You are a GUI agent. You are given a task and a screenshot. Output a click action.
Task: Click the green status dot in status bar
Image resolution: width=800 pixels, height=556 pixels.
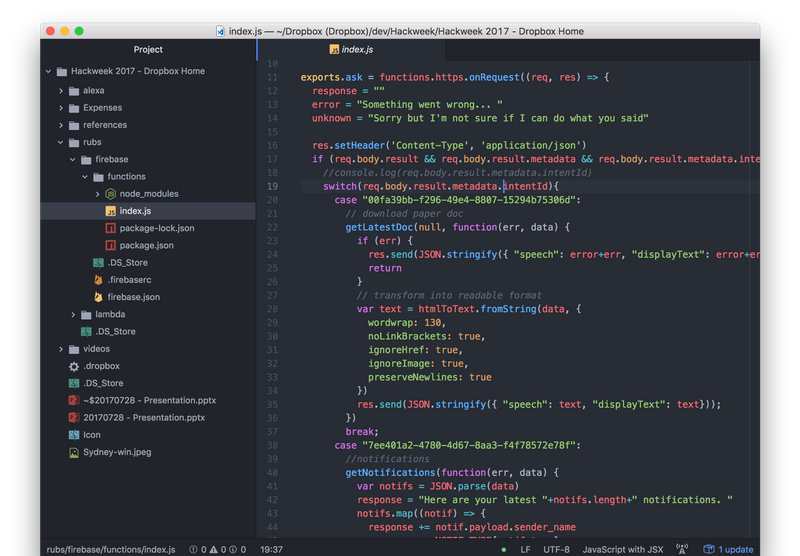(x=504, y=550)
